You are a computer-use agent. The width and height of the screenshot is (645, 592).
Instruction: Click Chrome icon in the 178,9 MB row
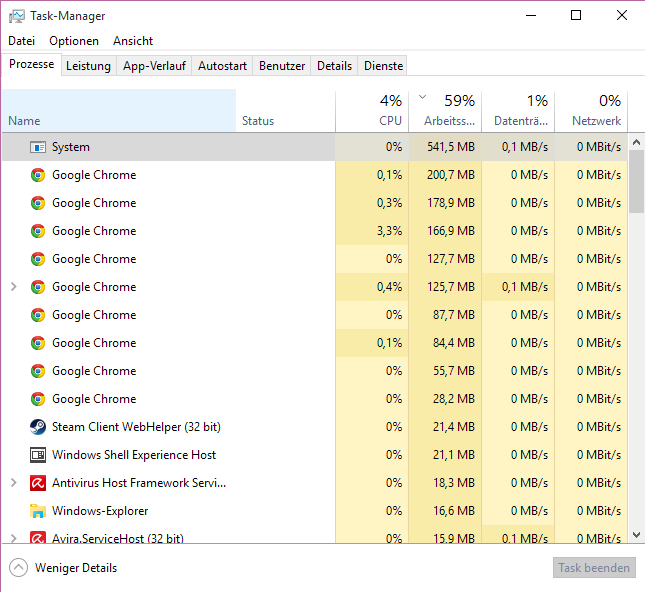(38, 203)
